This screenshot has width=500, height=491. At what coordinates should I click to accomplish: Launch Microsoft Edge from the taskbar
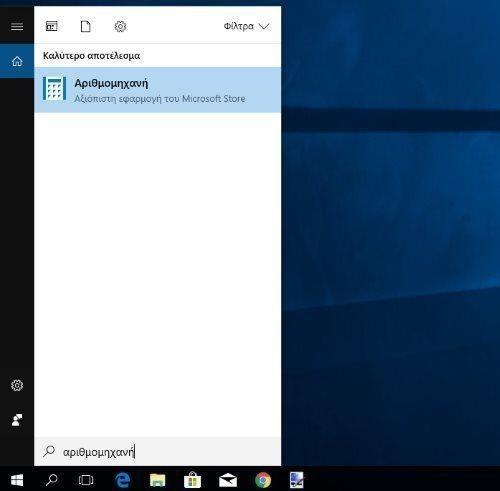[x=122, y=481]
